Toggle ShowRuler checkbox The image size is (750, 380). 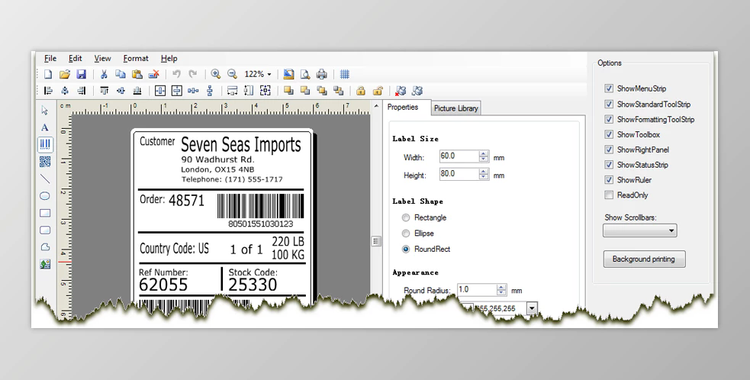click(x=608, y=180)
